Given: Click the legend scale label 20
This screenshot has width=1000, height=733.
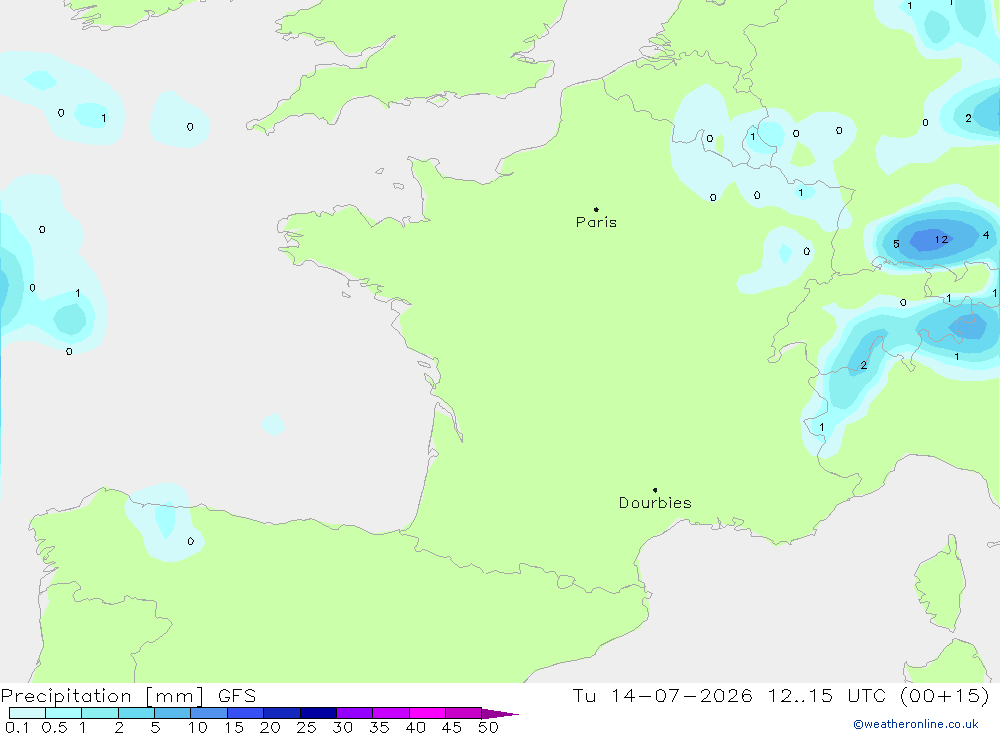Looking at the screenshot, I should click(x=270, y=727).
